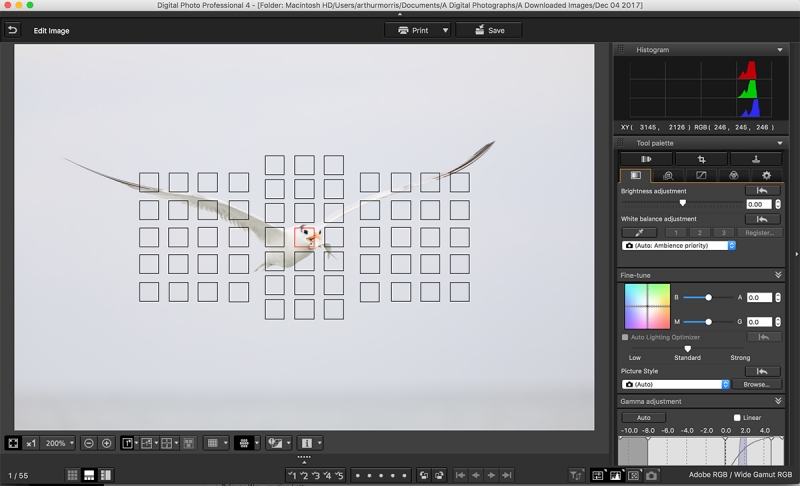Select the white balance eyedropper
The width and height of the screenshot is (800, 486).
pos(639,233)
